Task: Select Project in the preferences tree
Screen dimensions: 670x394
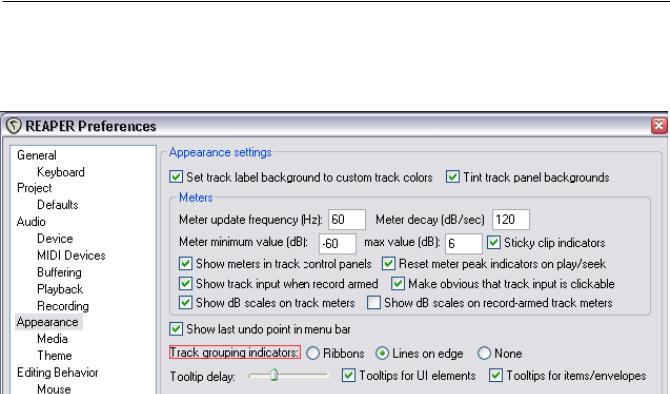Action: pos(34,188)
